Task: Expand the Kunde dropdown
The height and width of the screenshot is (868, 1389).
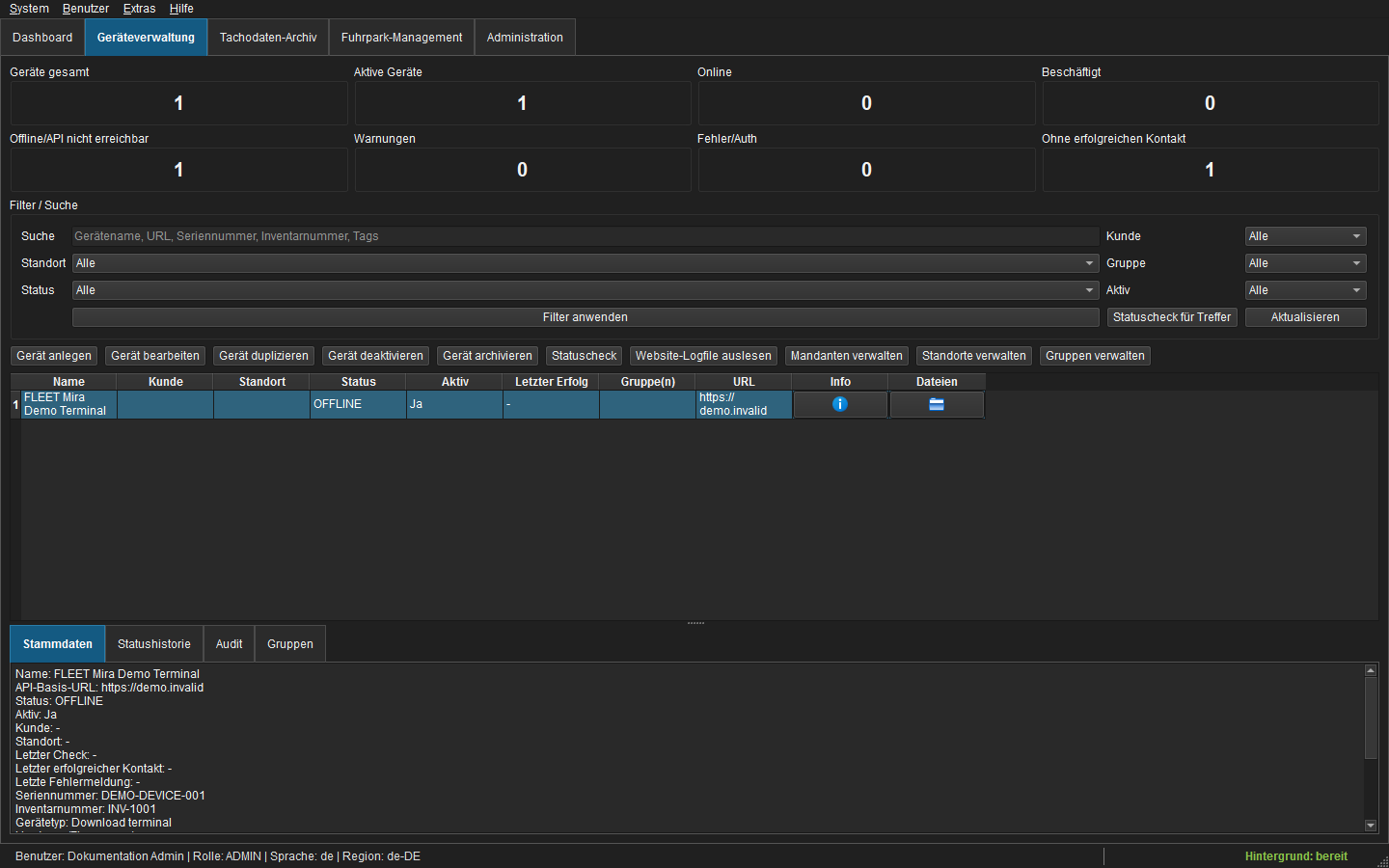Action: point(1305,236)
